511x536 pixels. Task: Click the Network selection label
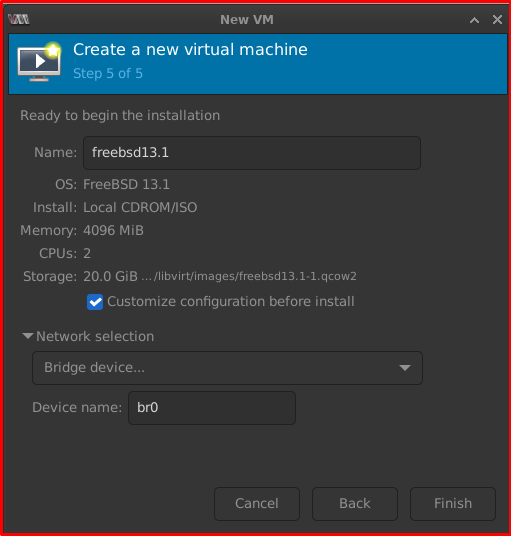tap(95, 336)
